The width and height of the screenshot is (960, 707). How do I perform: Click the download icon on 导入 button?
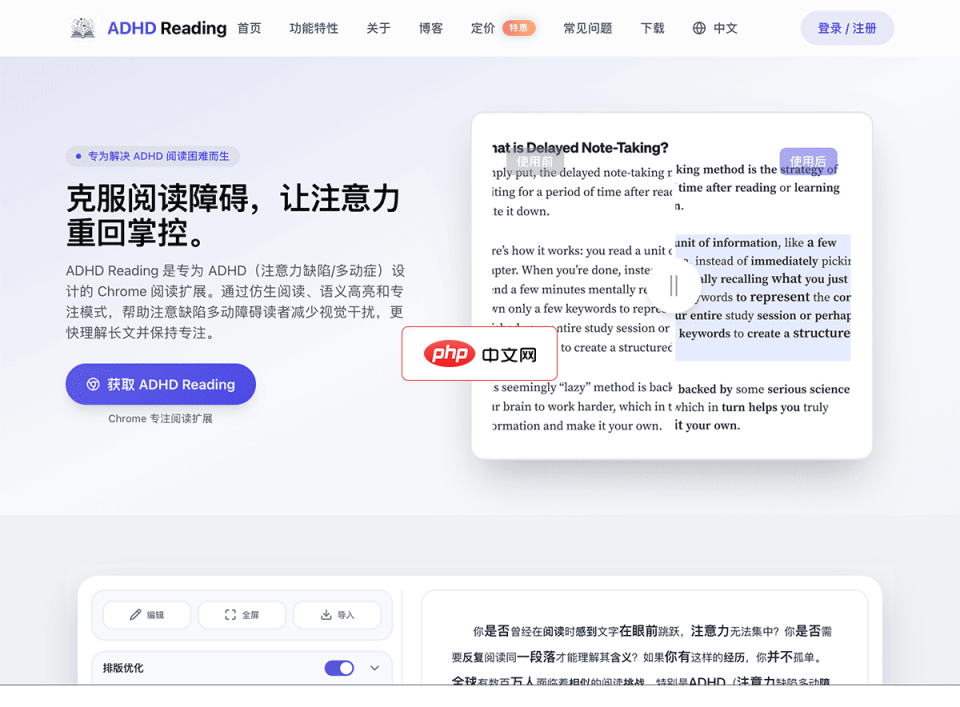pyautogui.click(x=326, y=615)
